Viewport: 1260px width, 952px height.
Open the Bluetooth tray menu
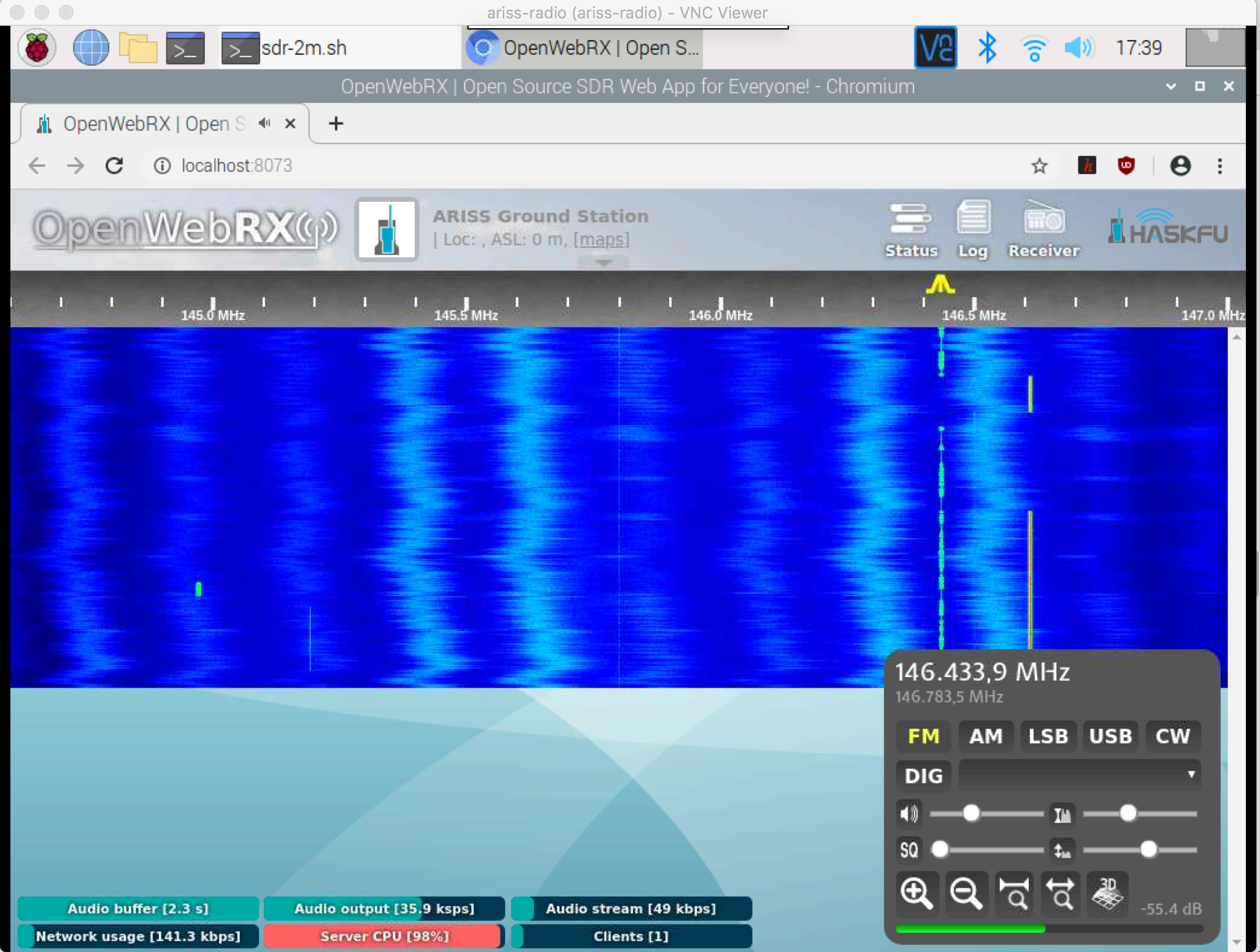(987, 48)
